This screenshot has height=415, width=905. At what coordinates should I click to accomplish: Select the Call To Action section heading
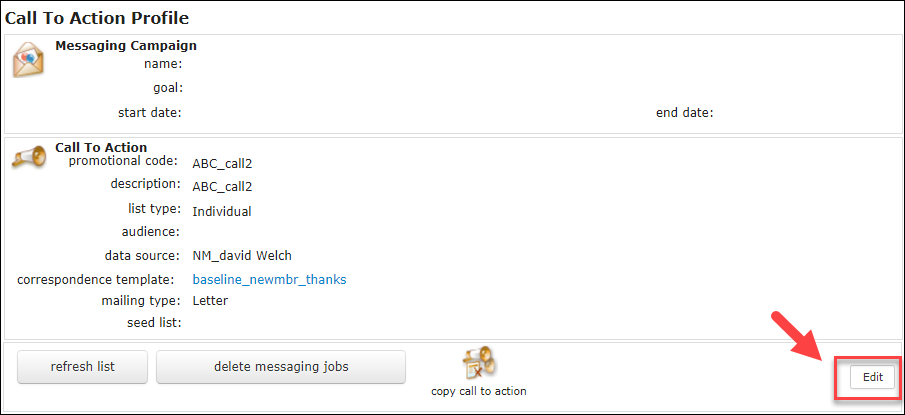pos(101,148)
